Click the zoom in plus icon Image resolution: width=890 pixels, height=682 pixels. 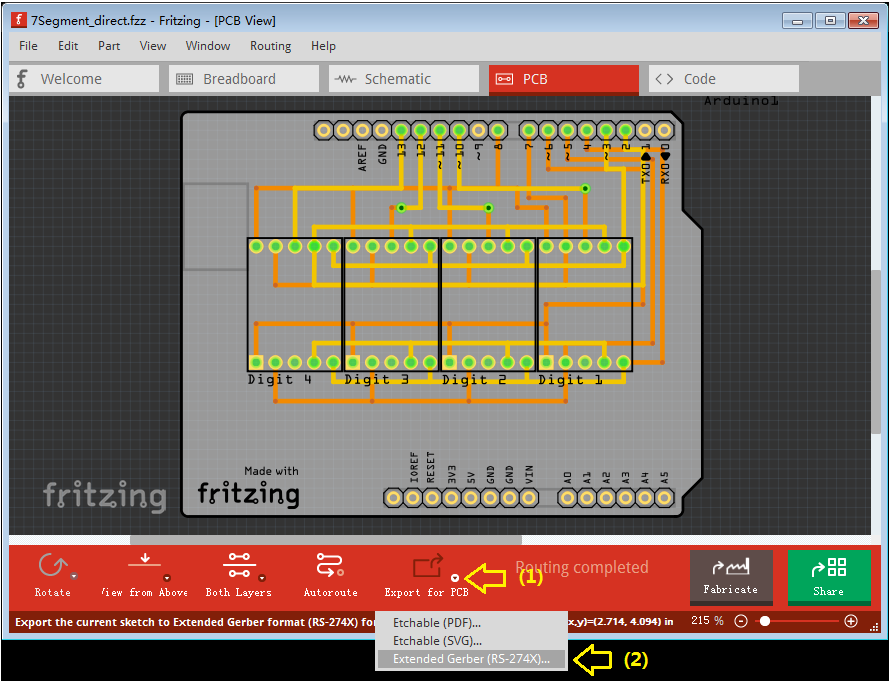coord(850,621)
